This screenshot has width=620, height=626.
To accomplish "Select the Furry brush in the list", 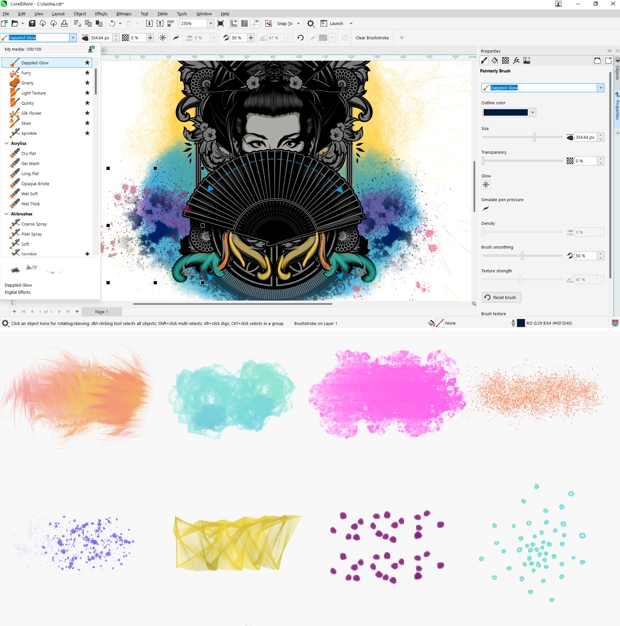I will click(x=47, y=73).
